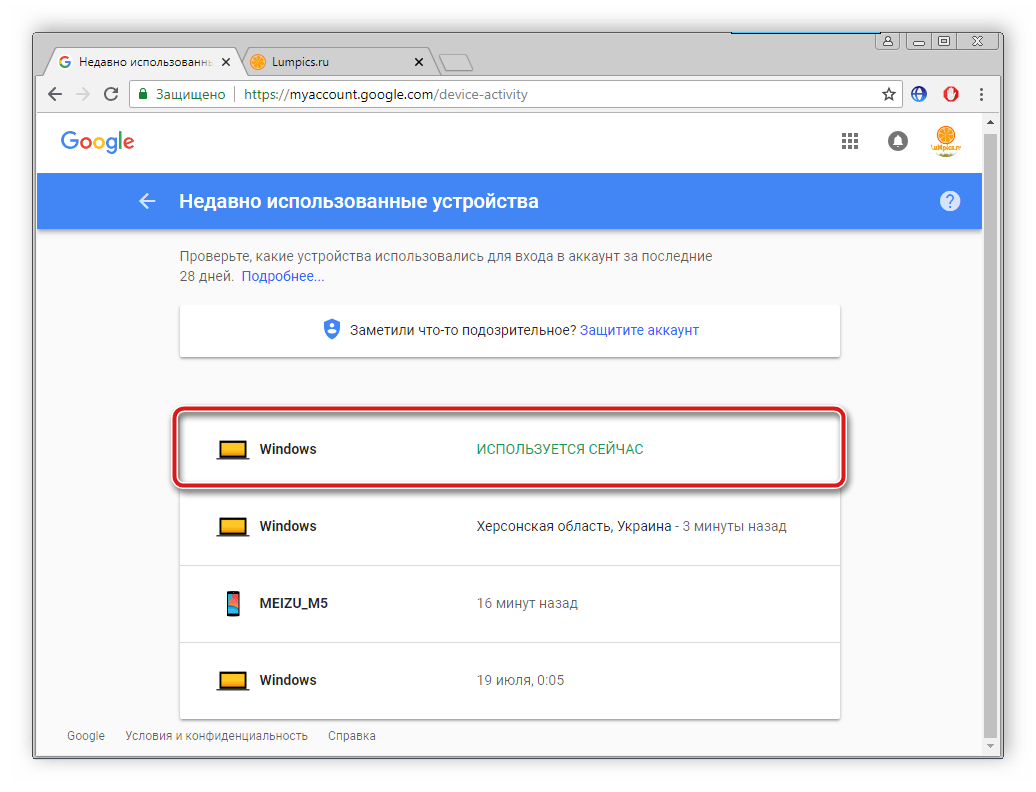This screenshot has width=1036, height=792.
Task: Bookmark page with the star icon
Action: (x=888, y=95)
